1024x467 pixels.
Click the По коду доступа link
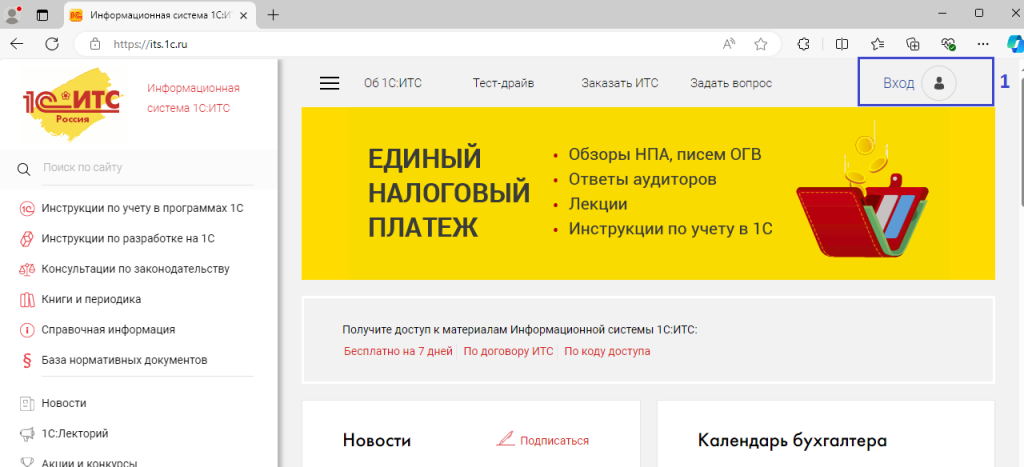click(607, 351)
